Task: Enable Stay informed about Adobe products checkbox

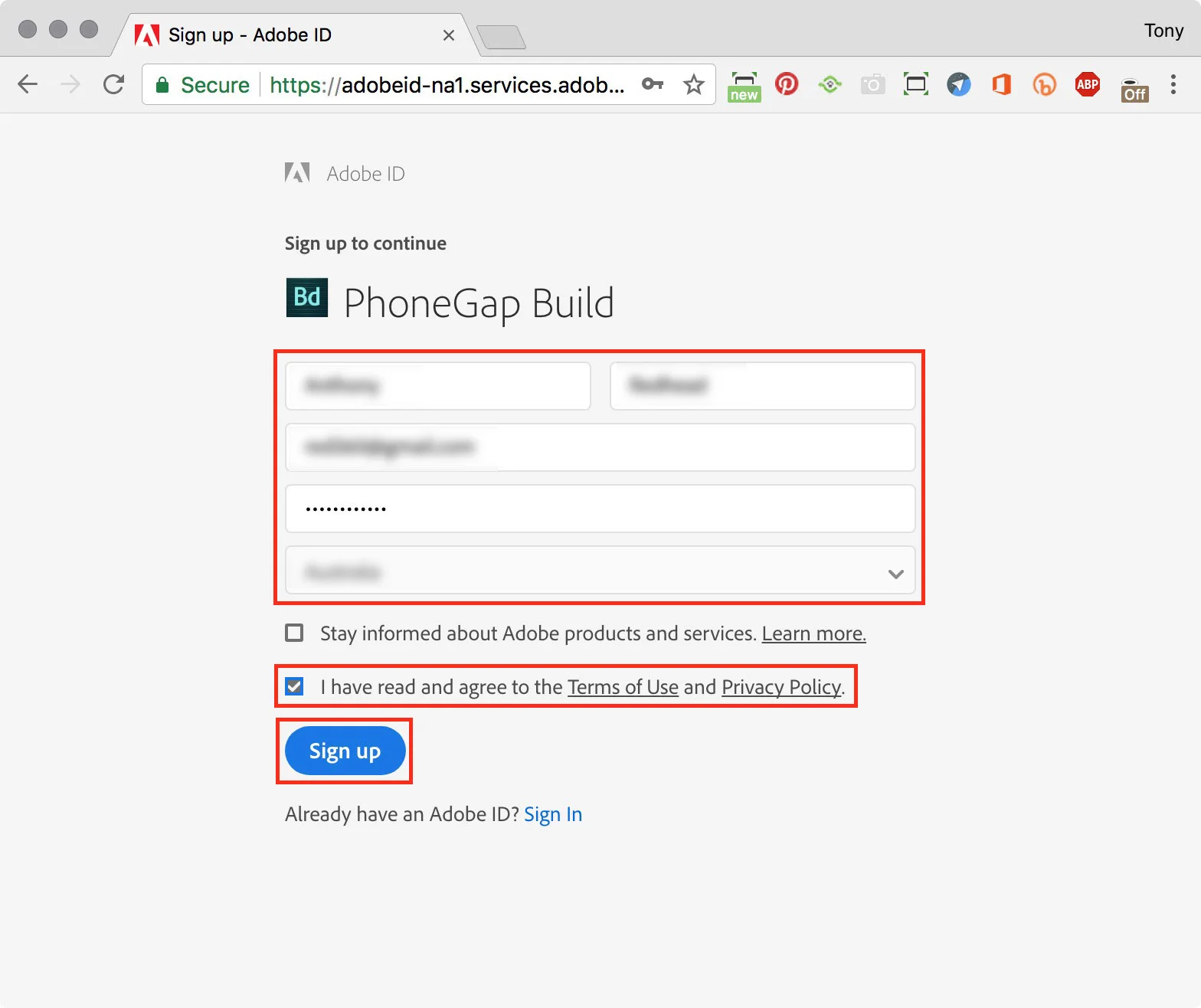Action: pyautogui.click(x=294, y=633)
